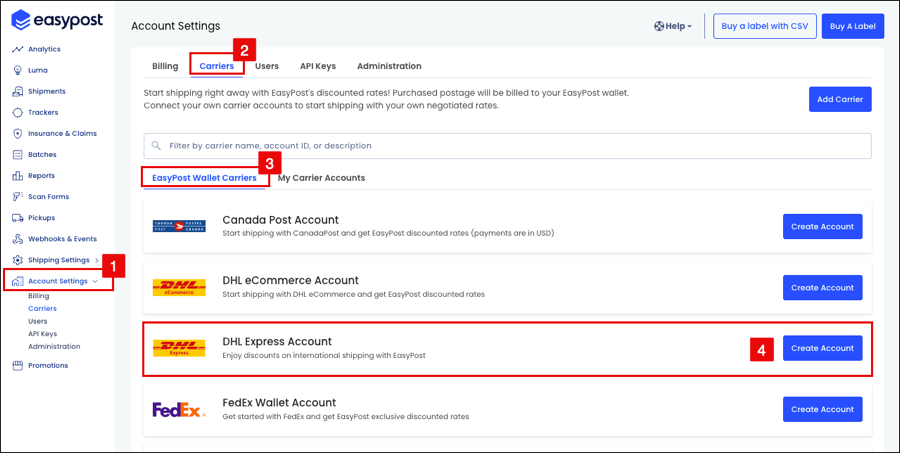Open Insurance & Claims shield icon
Screen dimensions: 900x453
17,133
